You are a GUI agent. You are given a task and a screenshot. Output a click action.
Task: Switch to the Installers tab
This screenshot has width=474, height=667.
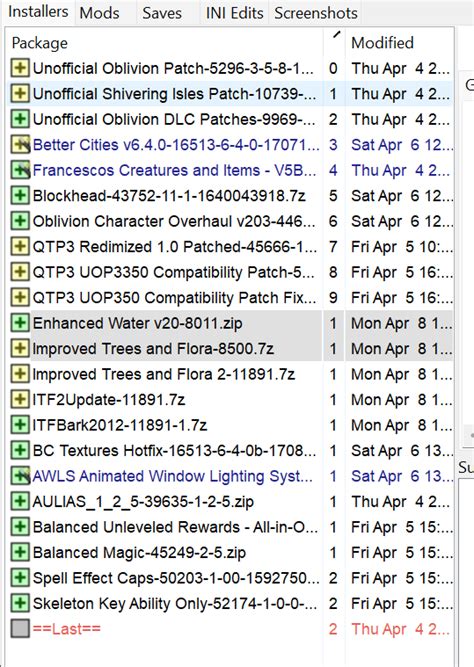pos(38,12)
